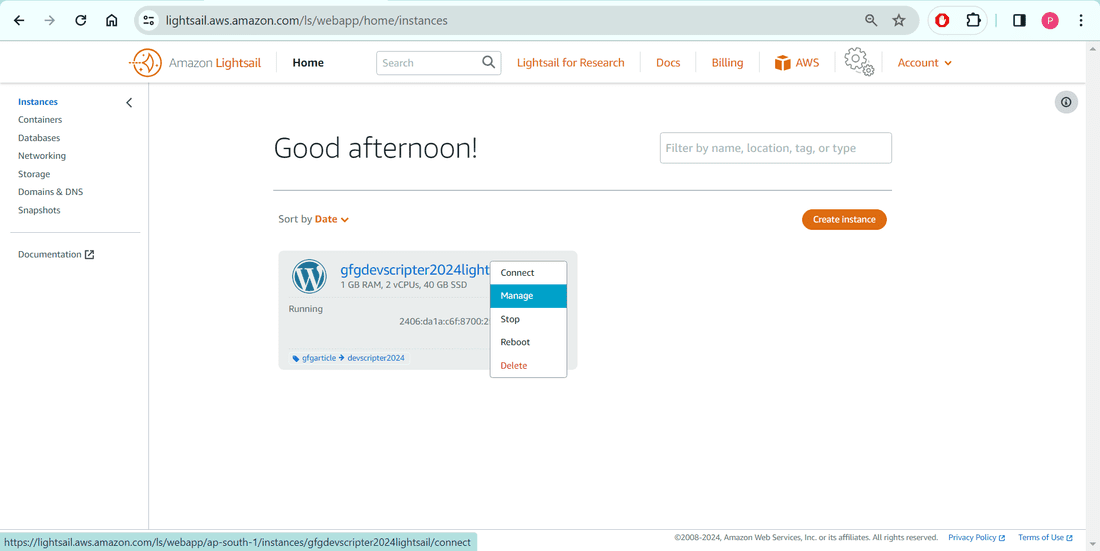
Task: Click the tag icon on instance card
Action: click(296, 358)
